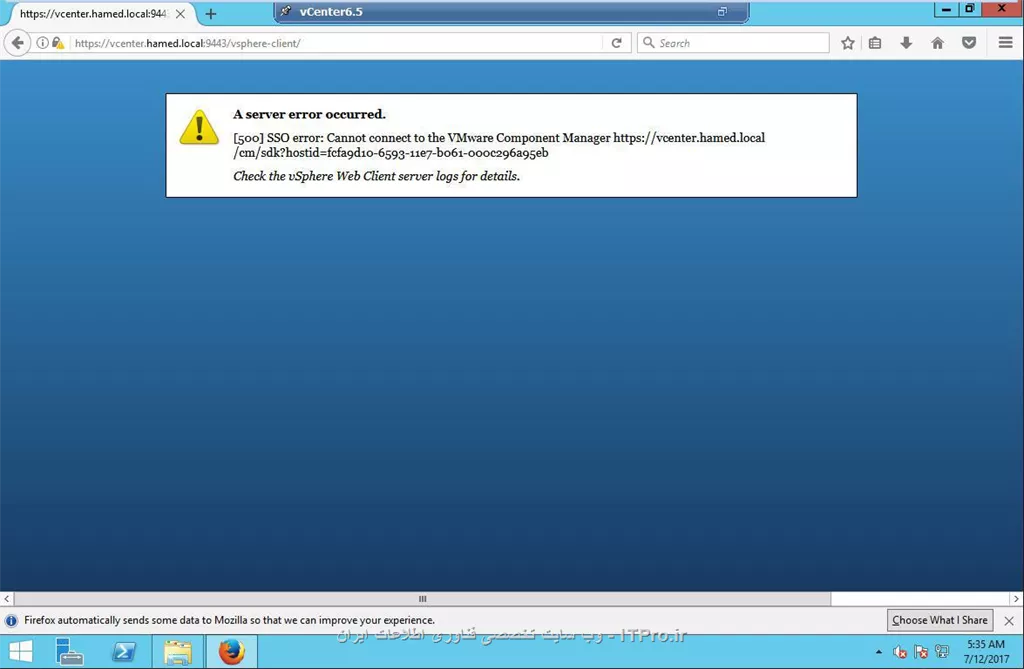Go back with the Firefox back arrow
The width and height of the screenshot is (1024, 669).
(x=18, y=43)
